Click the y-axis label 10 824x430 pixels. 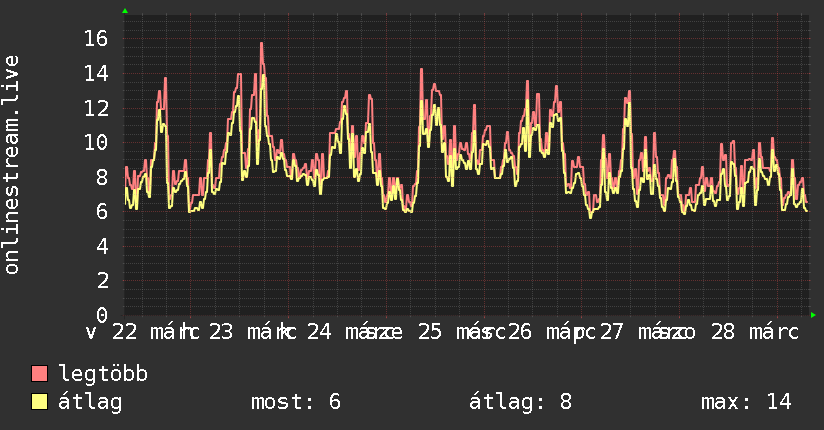(96, 142)
